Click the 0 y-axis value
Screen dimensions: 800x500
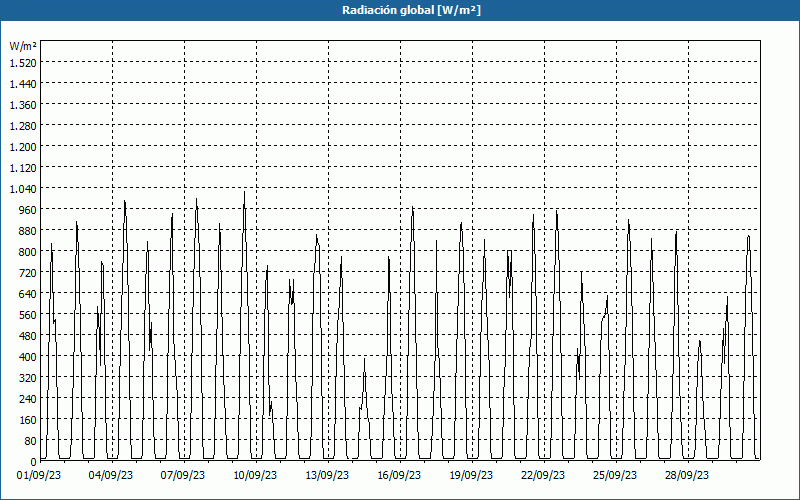click(x=34, y=461)
